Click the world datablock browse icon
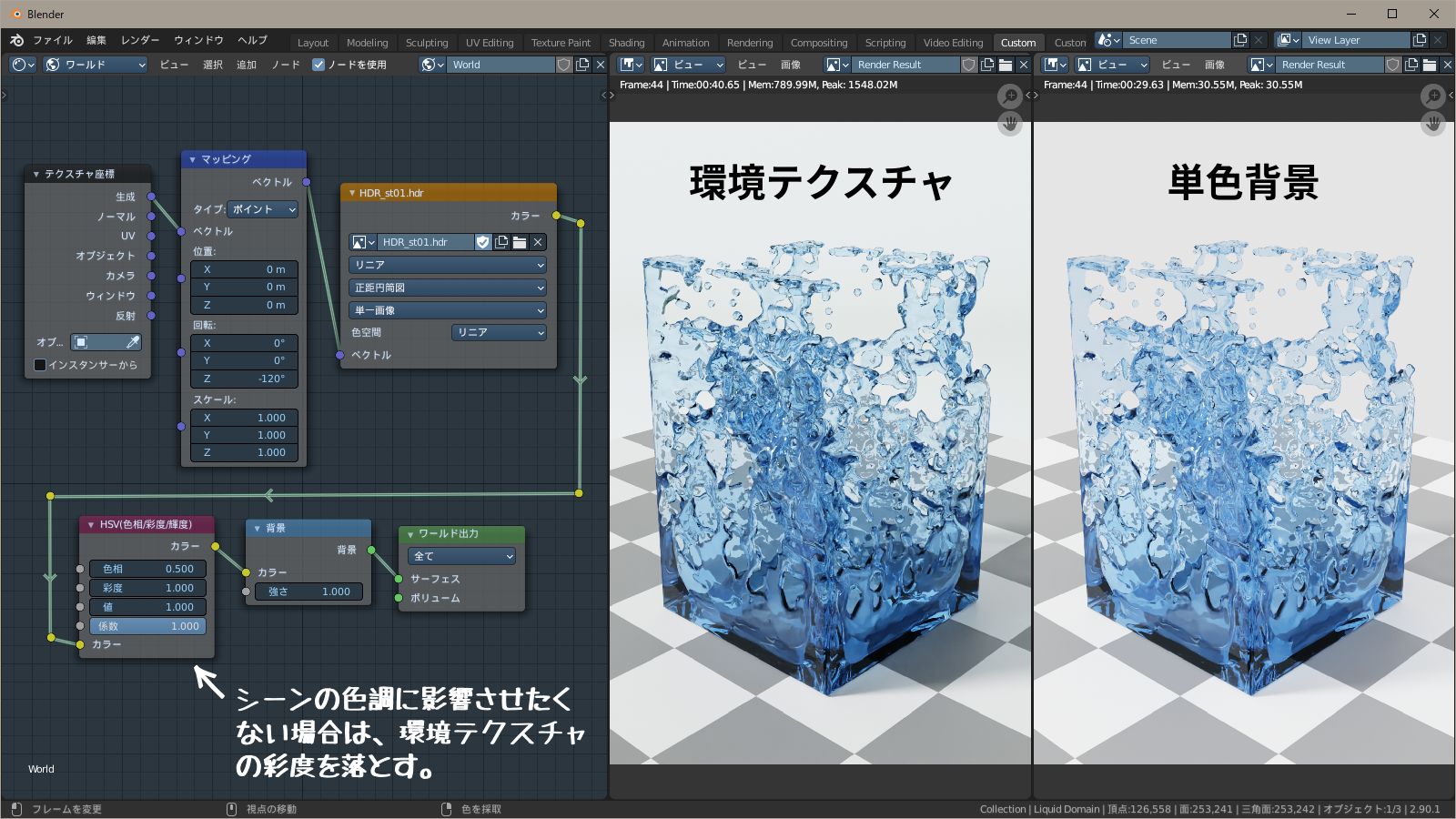 click(x=433, y=65)
